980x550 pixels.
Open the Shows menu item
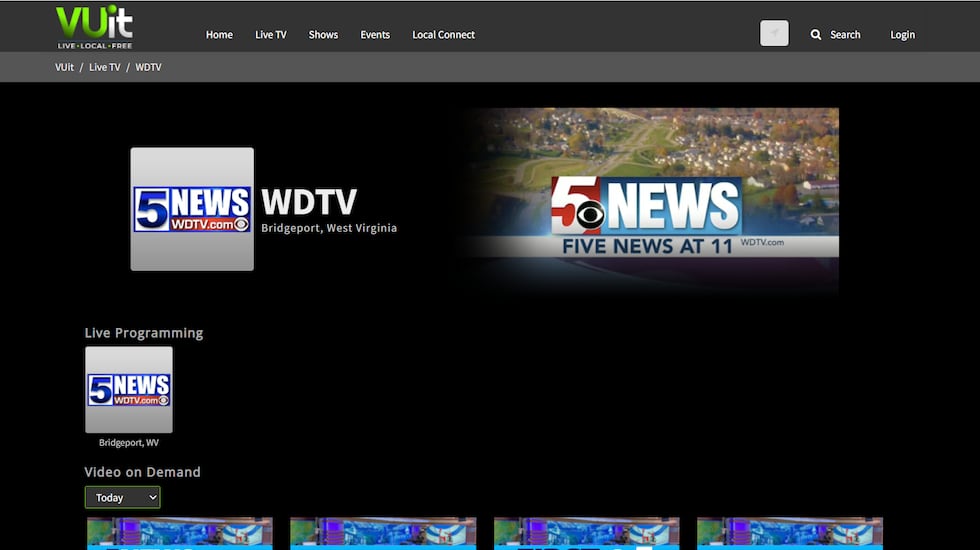[323, 34]
